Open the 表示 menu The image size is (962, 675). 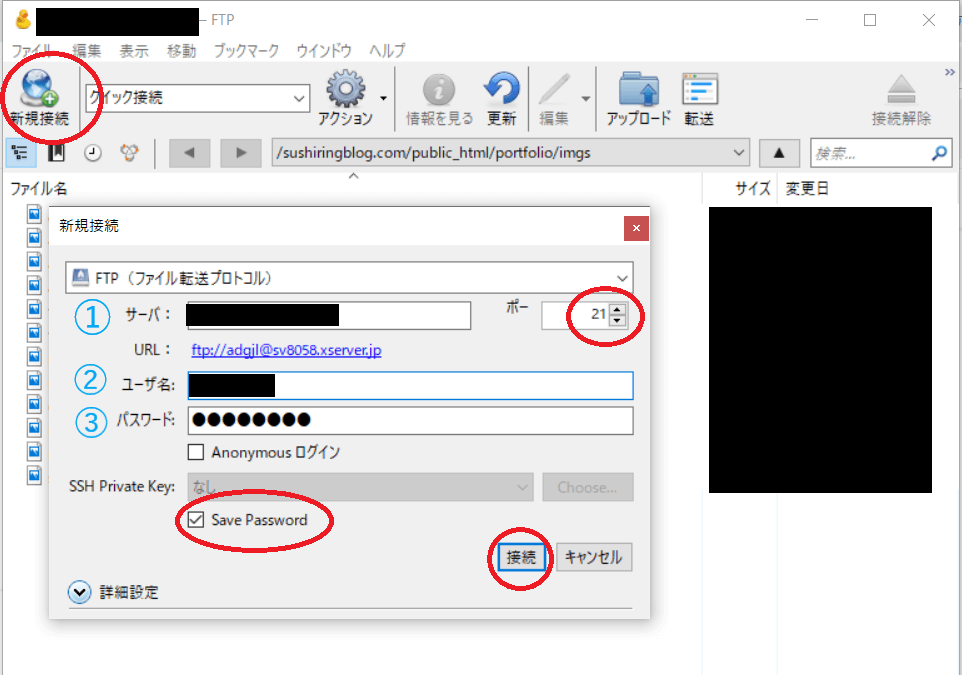point(134,50)
